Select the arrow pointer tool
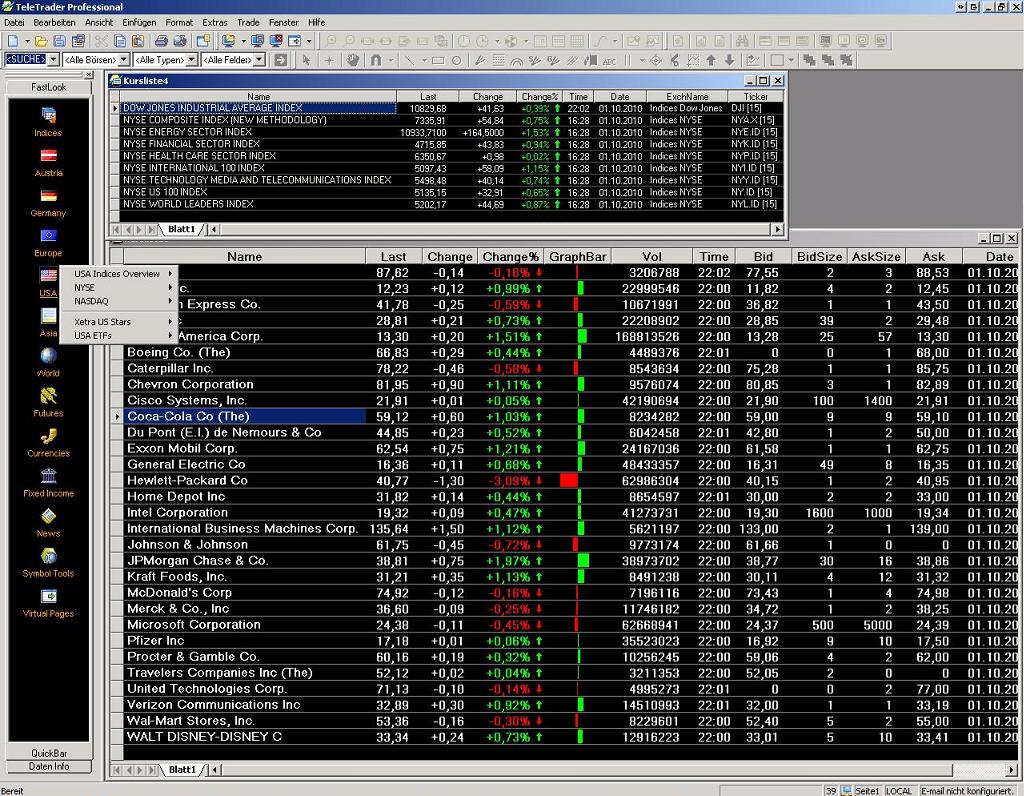 (x=306, y=60)
